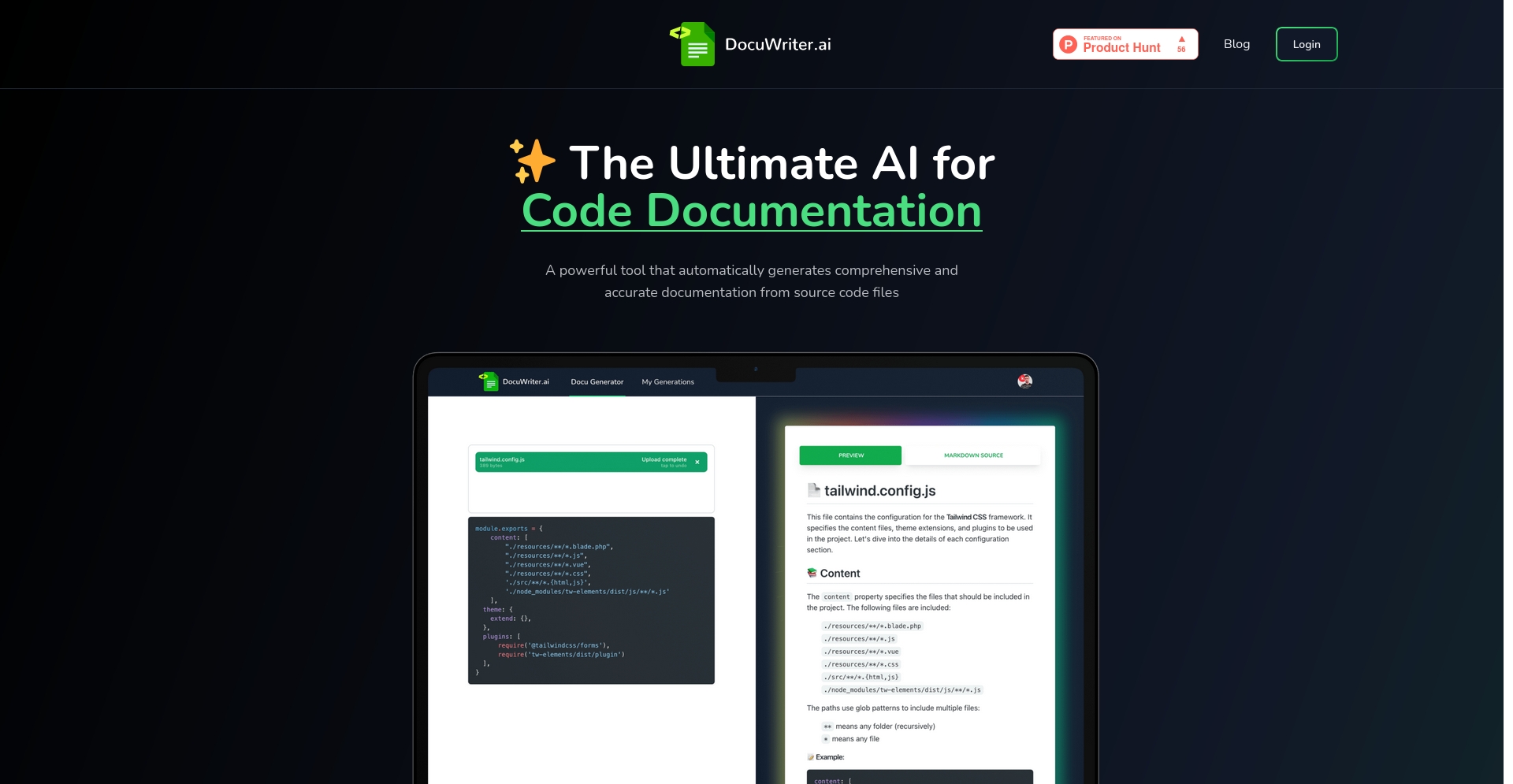Click the require('@tailwindcss/forms') code line
Viewport: 1513px width, 784px height.
[554, 645]
